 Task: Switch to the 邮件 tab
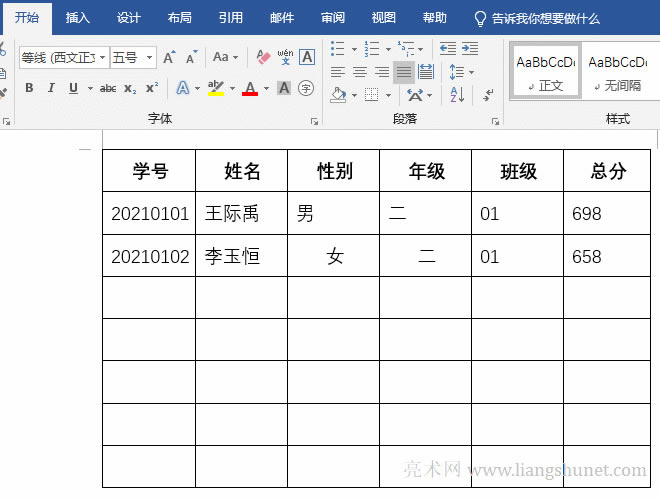(x=282, y=18)
